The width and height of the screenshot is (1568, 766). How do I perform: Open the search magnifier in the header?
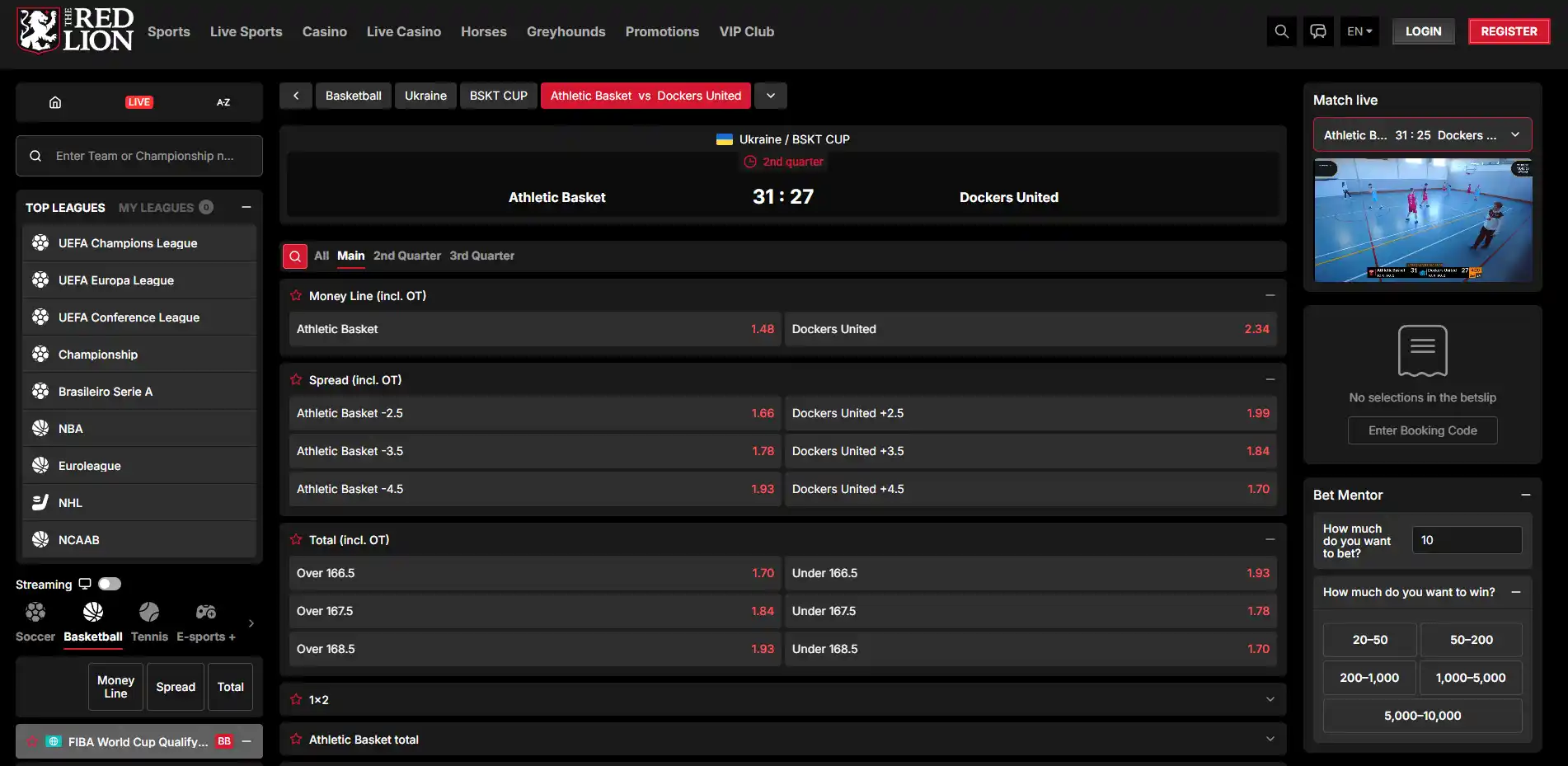[1281, 31]
